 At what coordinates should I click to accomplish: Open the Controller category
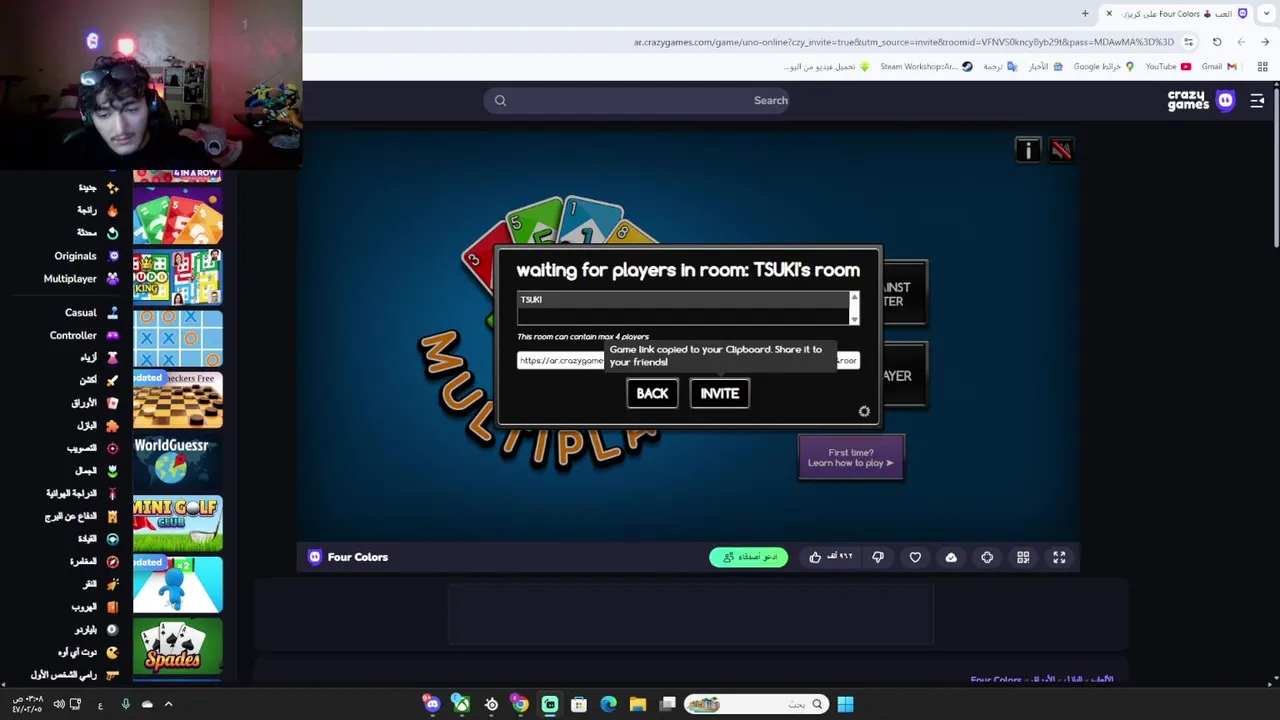coord(84,336)
